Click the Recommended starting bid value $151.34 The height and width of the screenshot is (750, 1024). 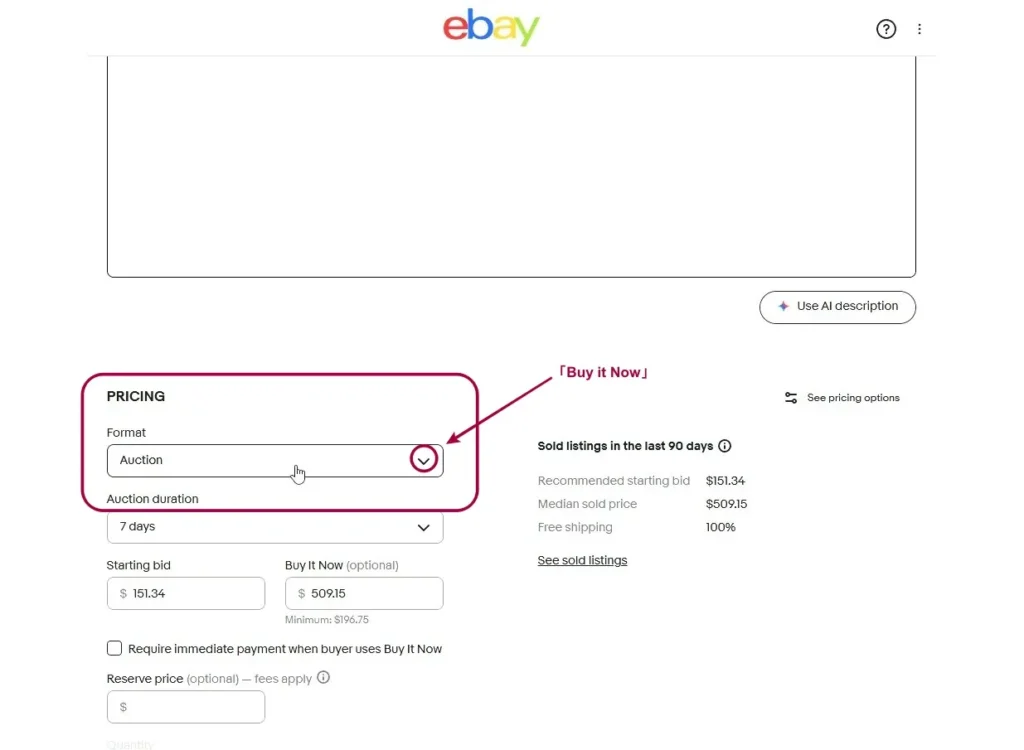point(725,481)
